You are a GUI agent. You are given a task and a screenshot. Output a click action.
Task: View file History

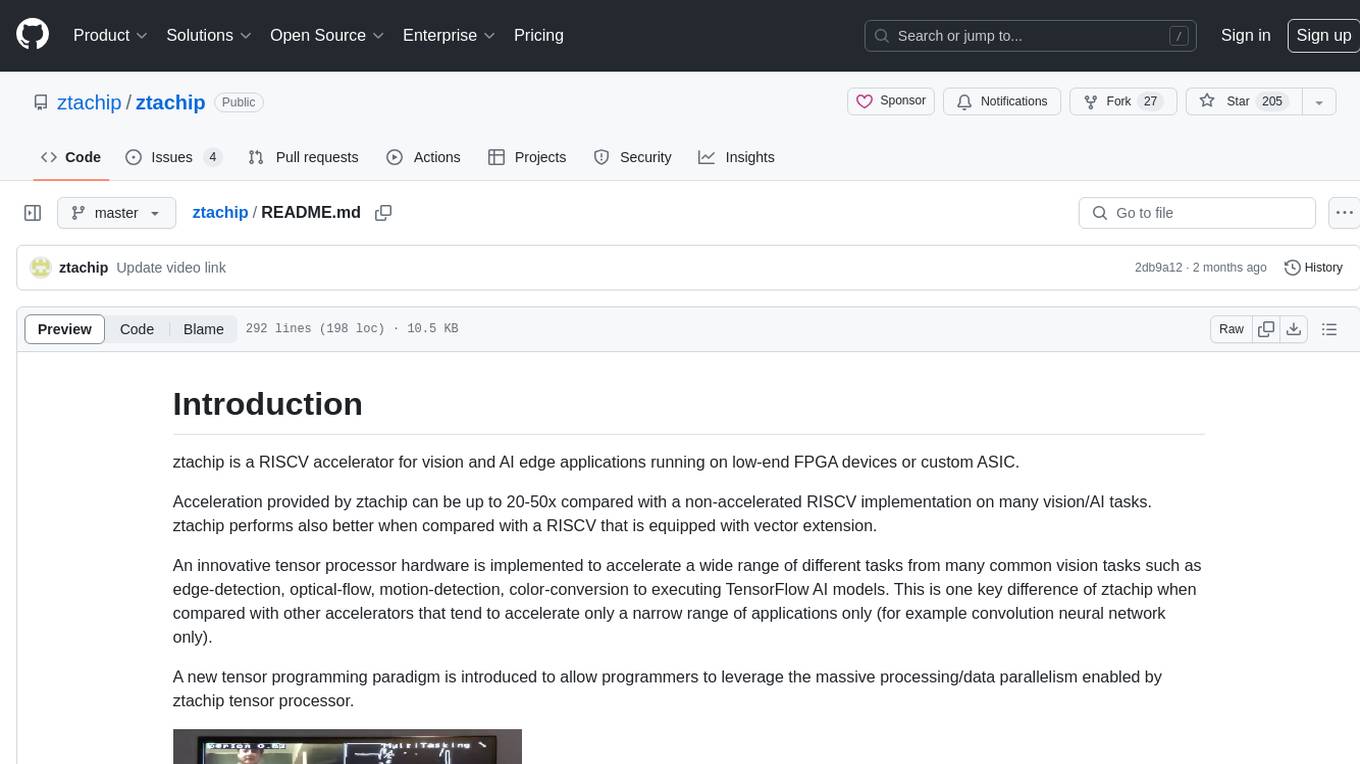1313,267
